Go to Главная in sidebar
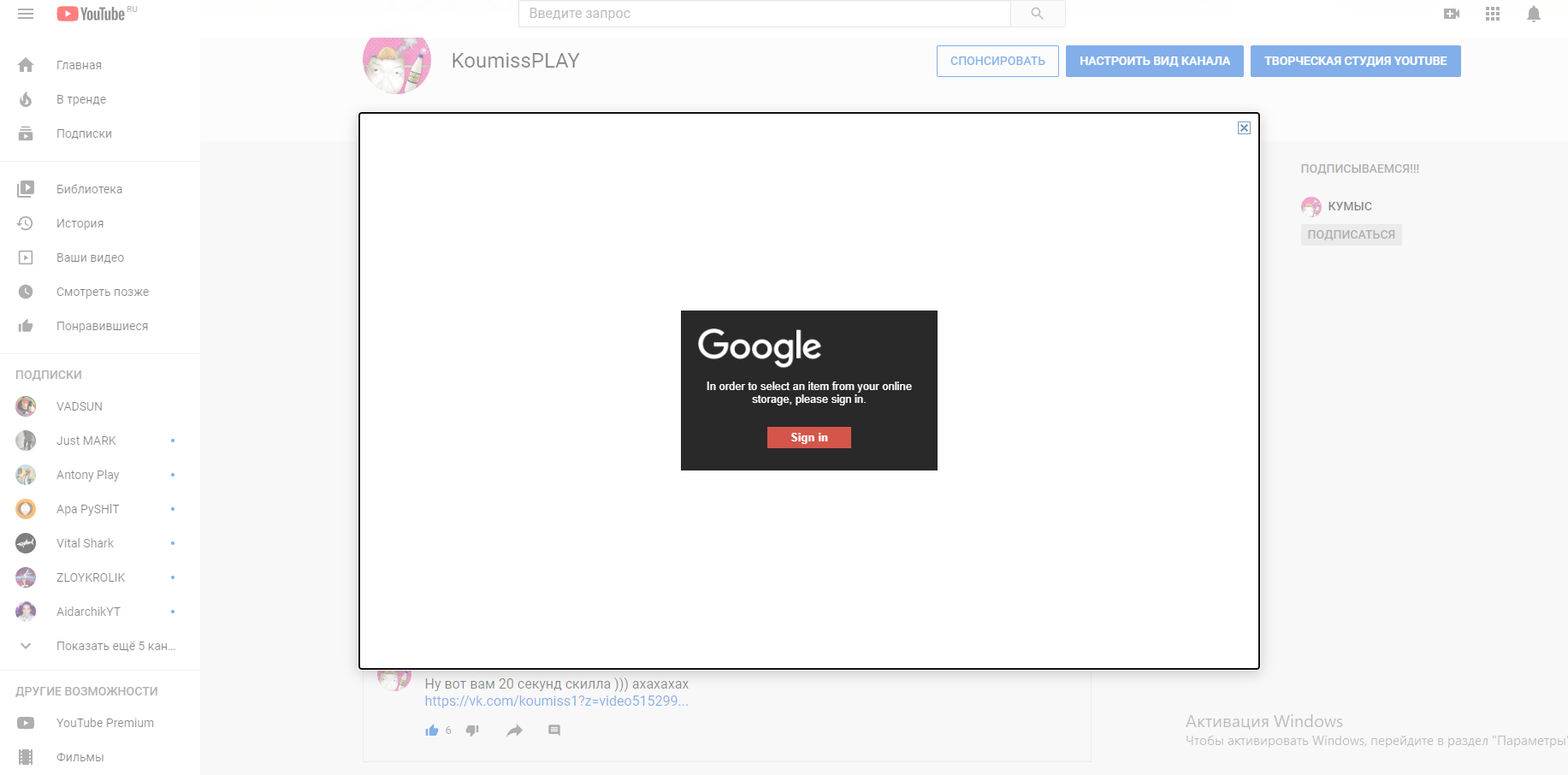The width and height of the screenshot is (1568, 775). click(x=79, y=65)
